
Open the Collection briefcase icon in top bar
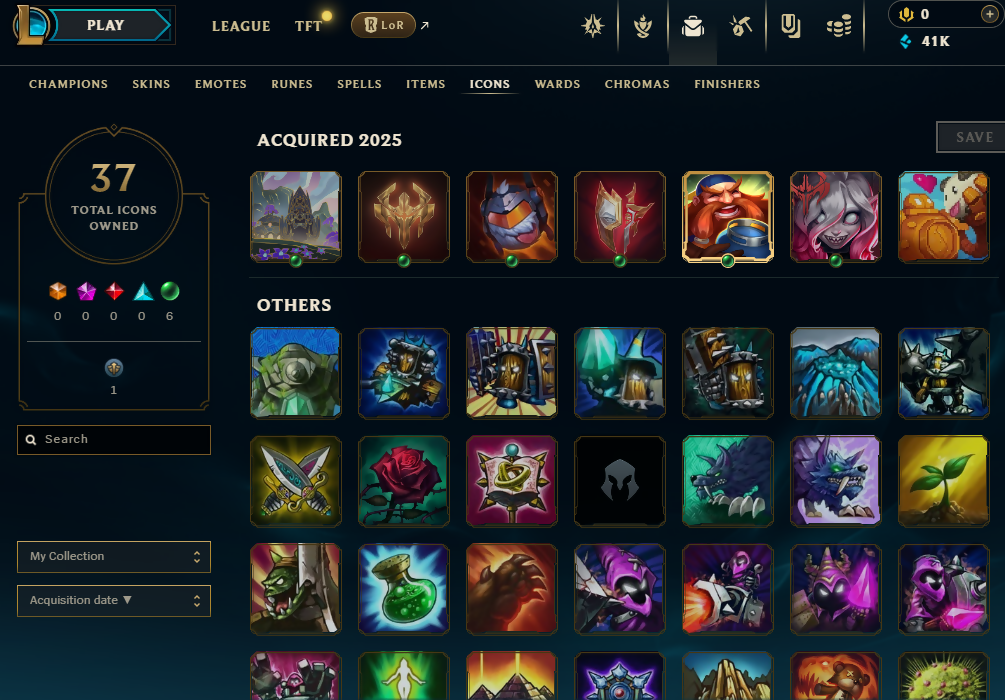point(693,26)
